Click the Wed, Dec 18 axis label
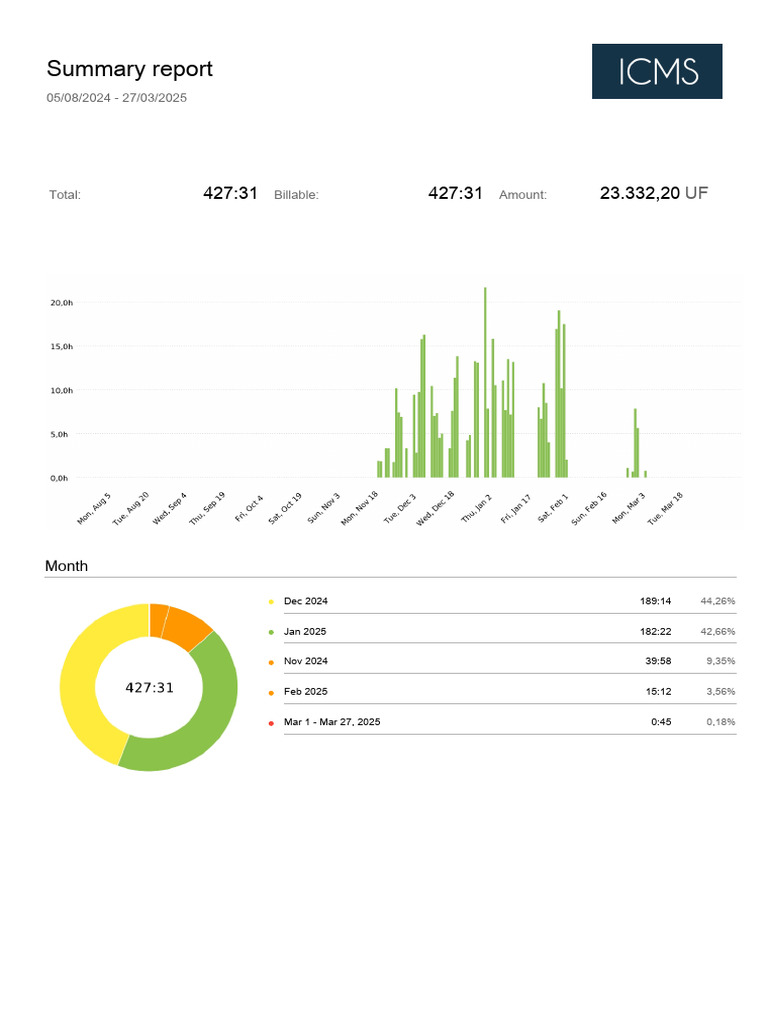 pos(435,509)
